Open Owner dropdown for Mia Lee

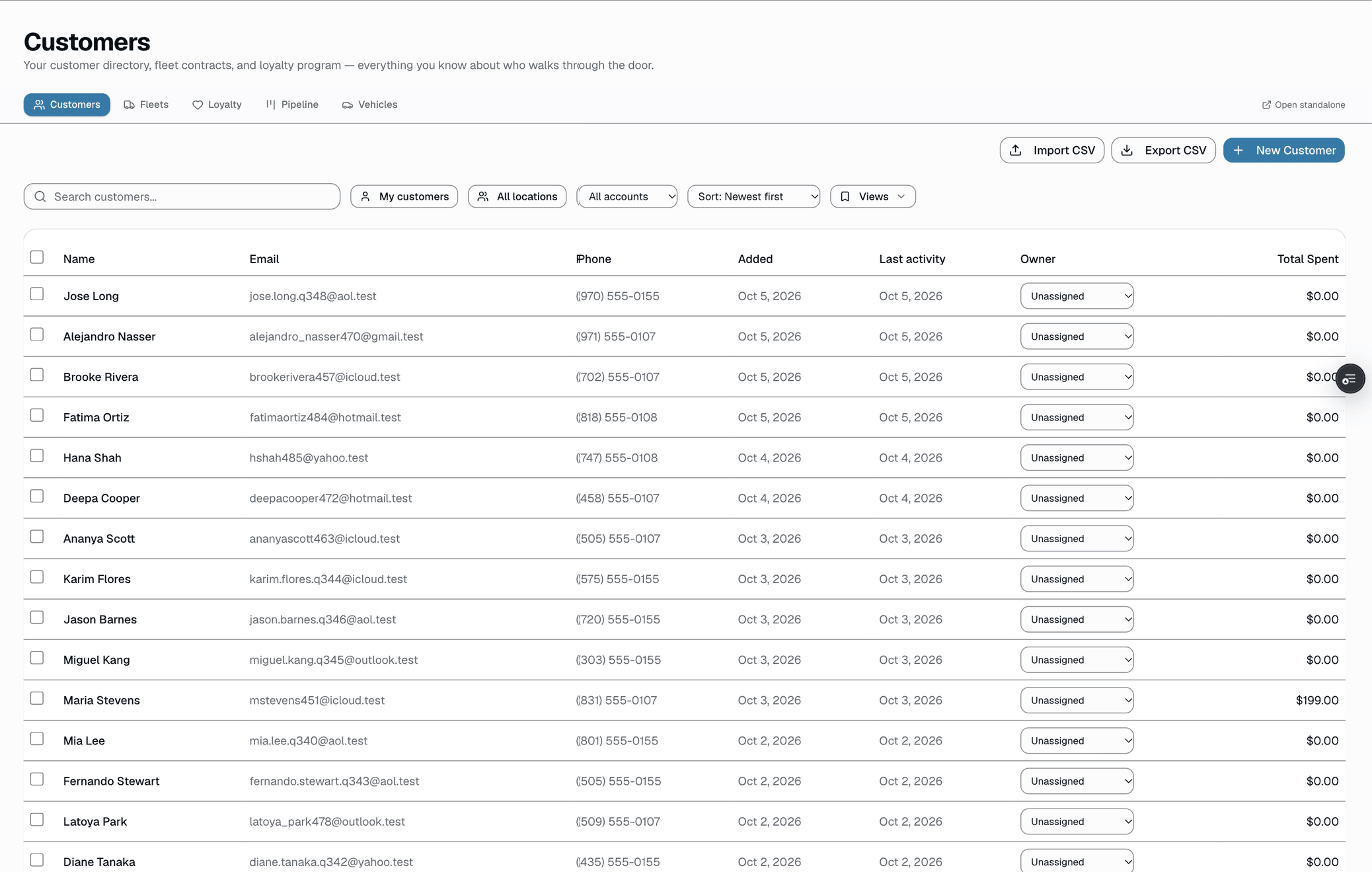(x=1077, y=740)
